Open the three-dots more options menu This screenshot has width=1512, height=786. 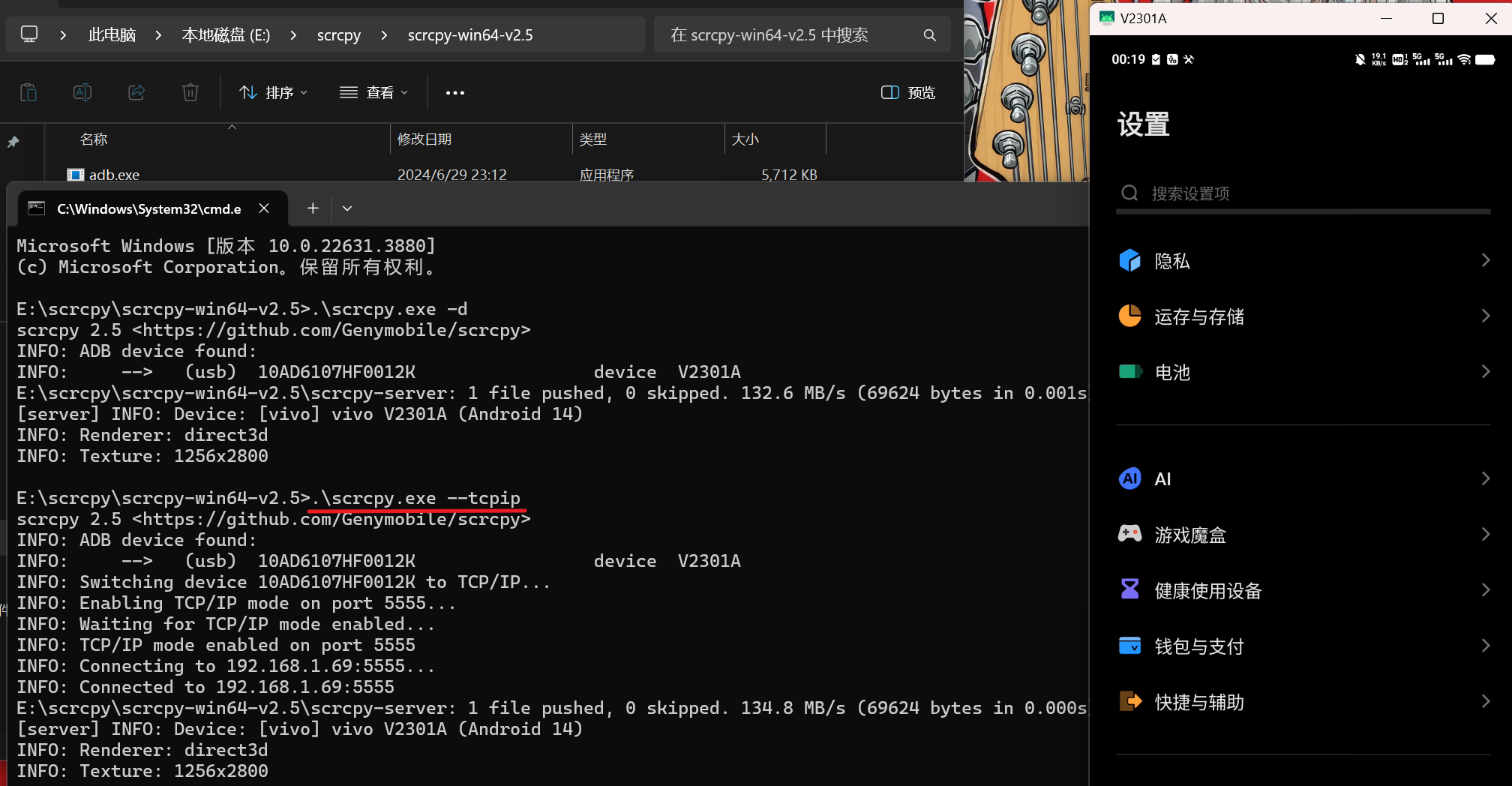coord(455,93)
